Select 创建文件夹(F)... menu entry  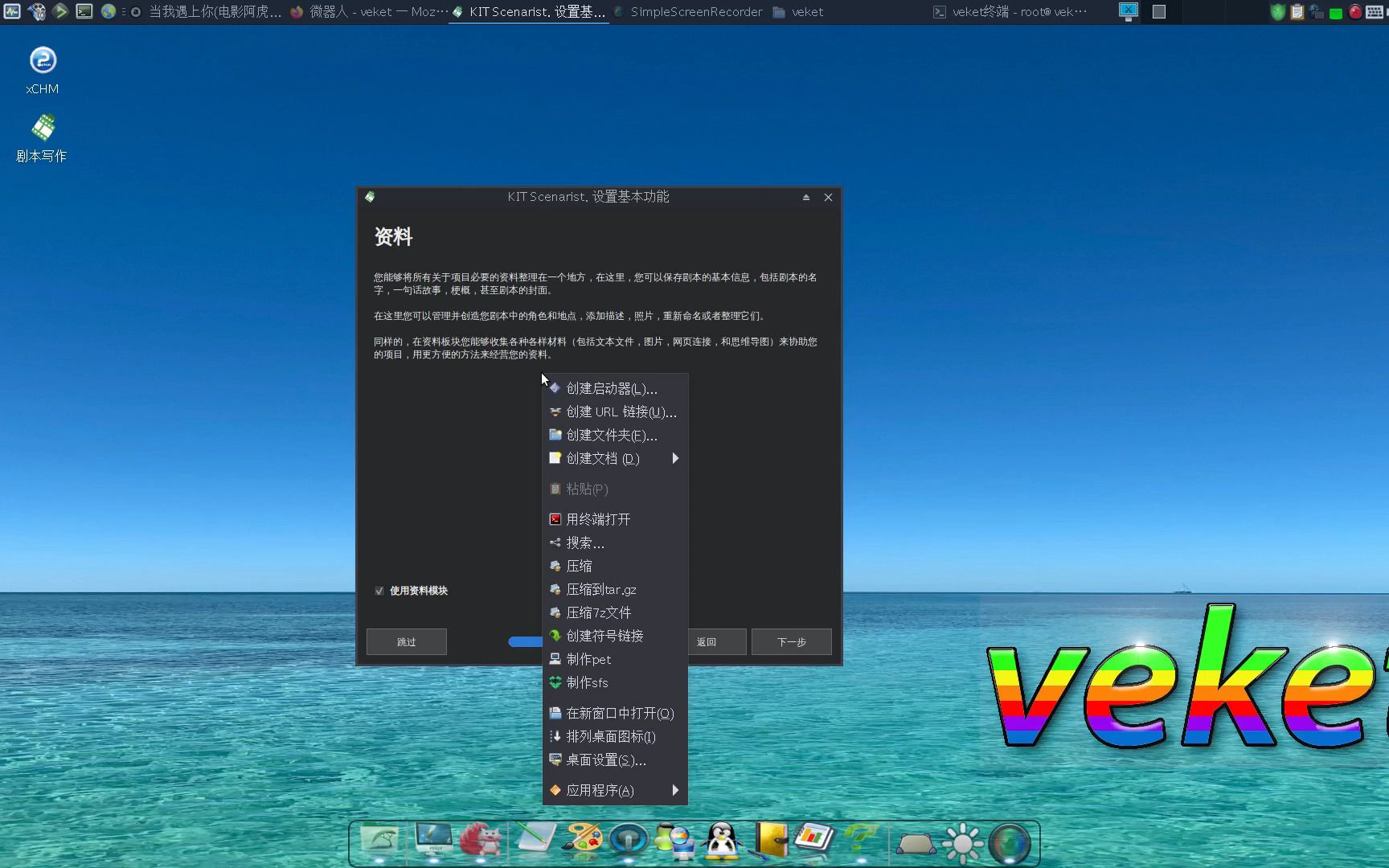tap(616, 435)
